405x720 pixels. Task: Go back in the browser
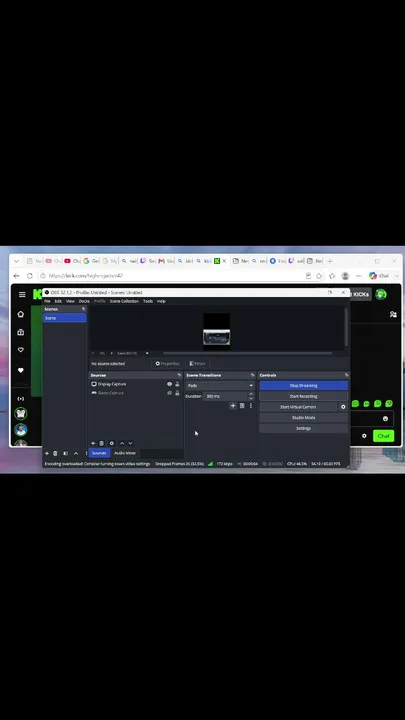(17, 276)
